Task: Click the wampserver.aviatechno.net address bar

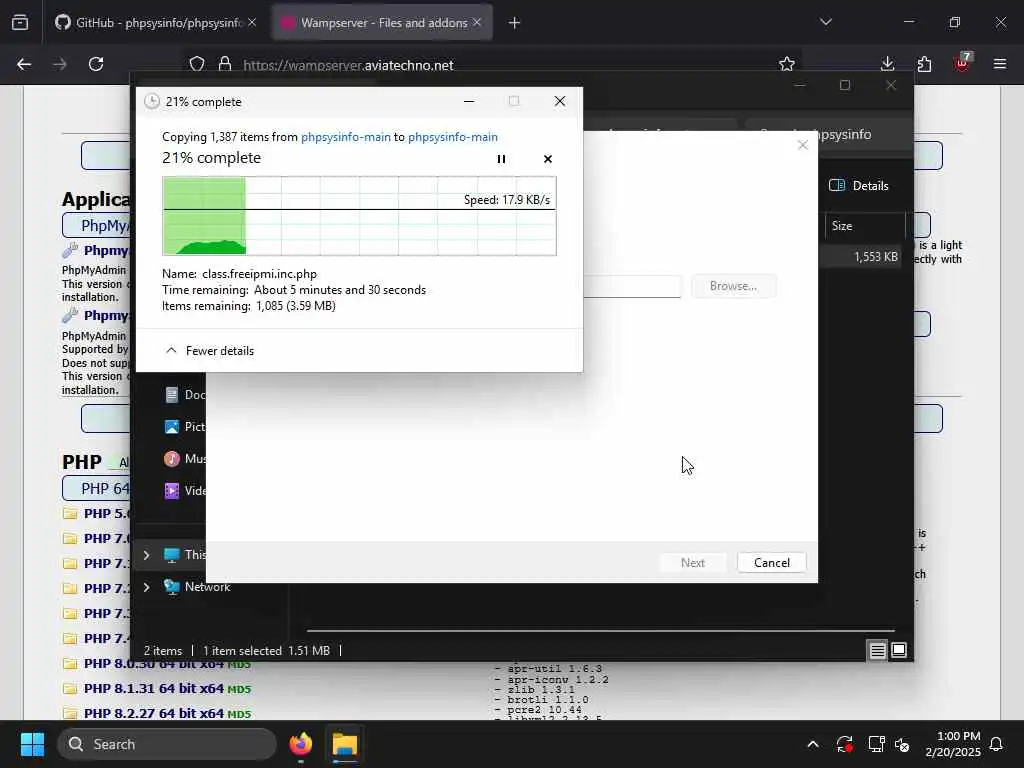Action: pos(348,65)
